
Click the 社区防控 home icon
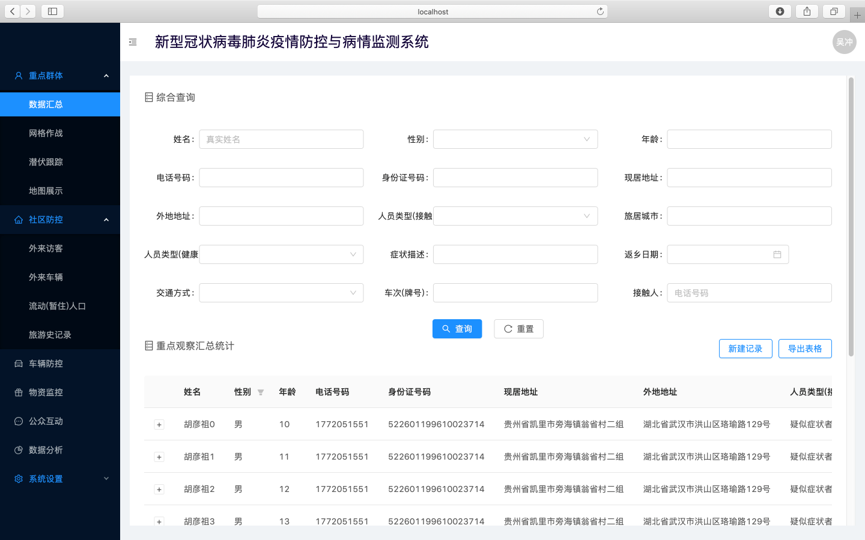click(x=19, y=220)
